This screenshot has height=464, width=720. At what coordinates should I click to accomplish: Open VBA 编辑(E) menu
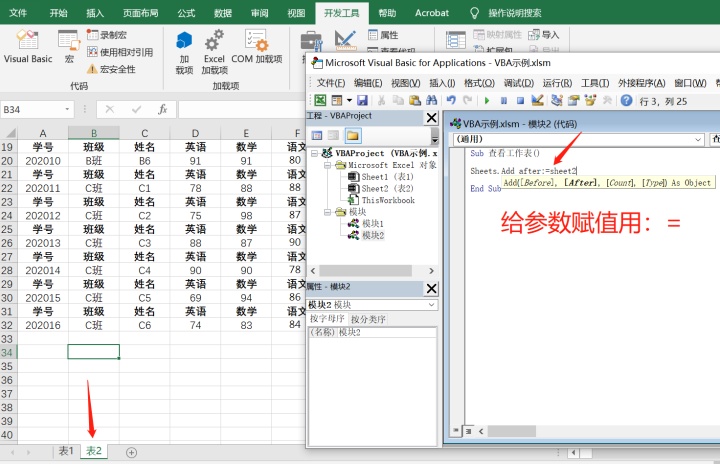(368, 83)
